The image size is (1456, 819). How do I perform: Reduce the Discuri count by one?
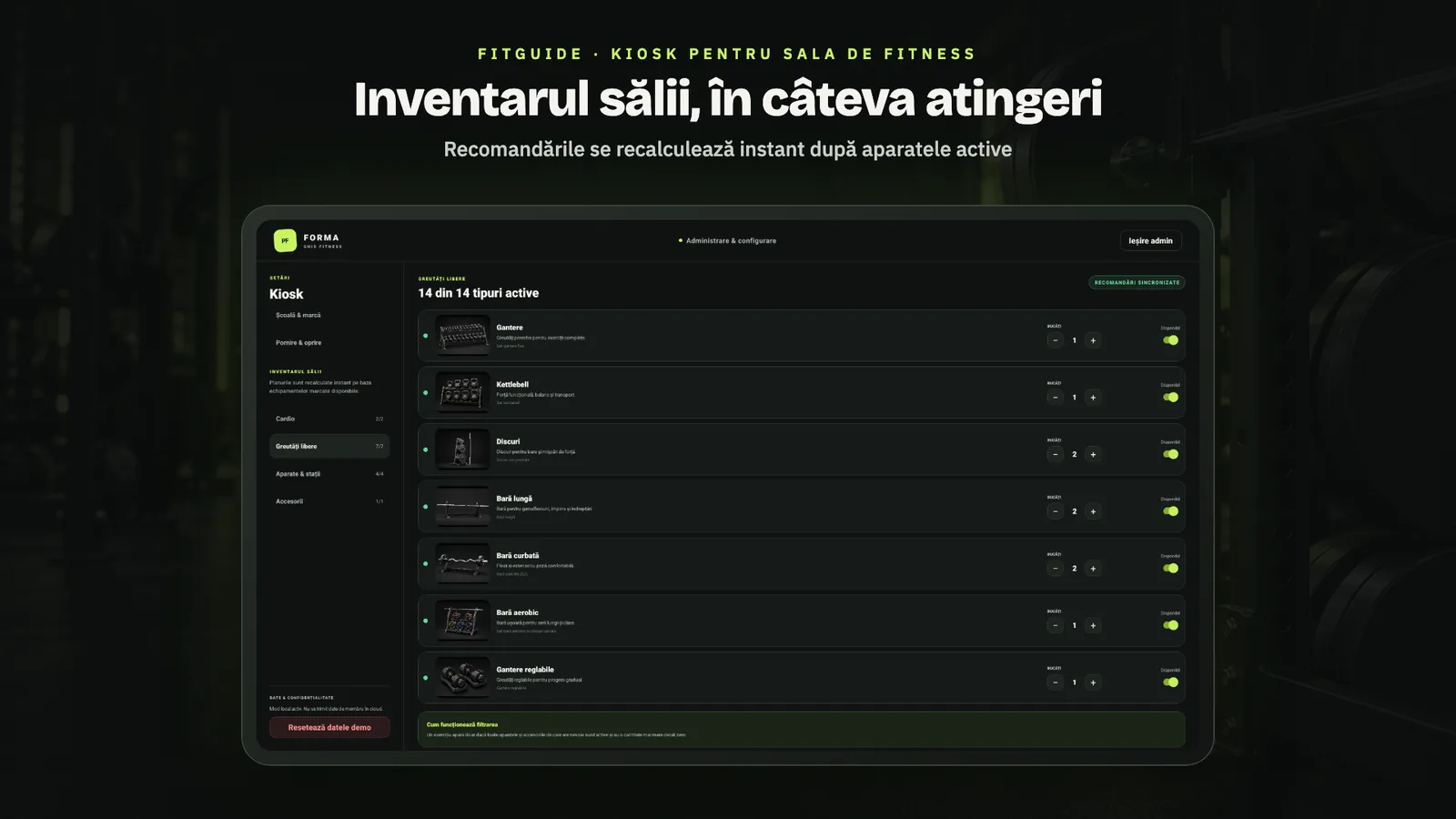(x=1055, y=454)
